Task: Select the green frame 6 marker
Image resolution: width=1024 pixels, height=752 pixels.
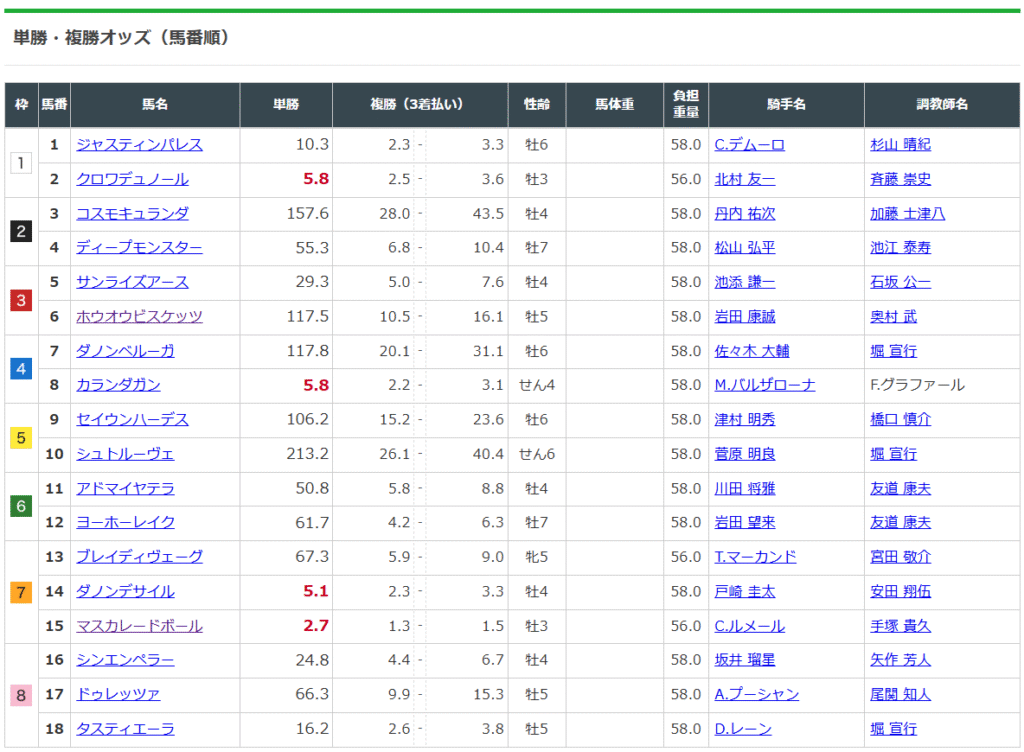Action: (x=22, y=506)
